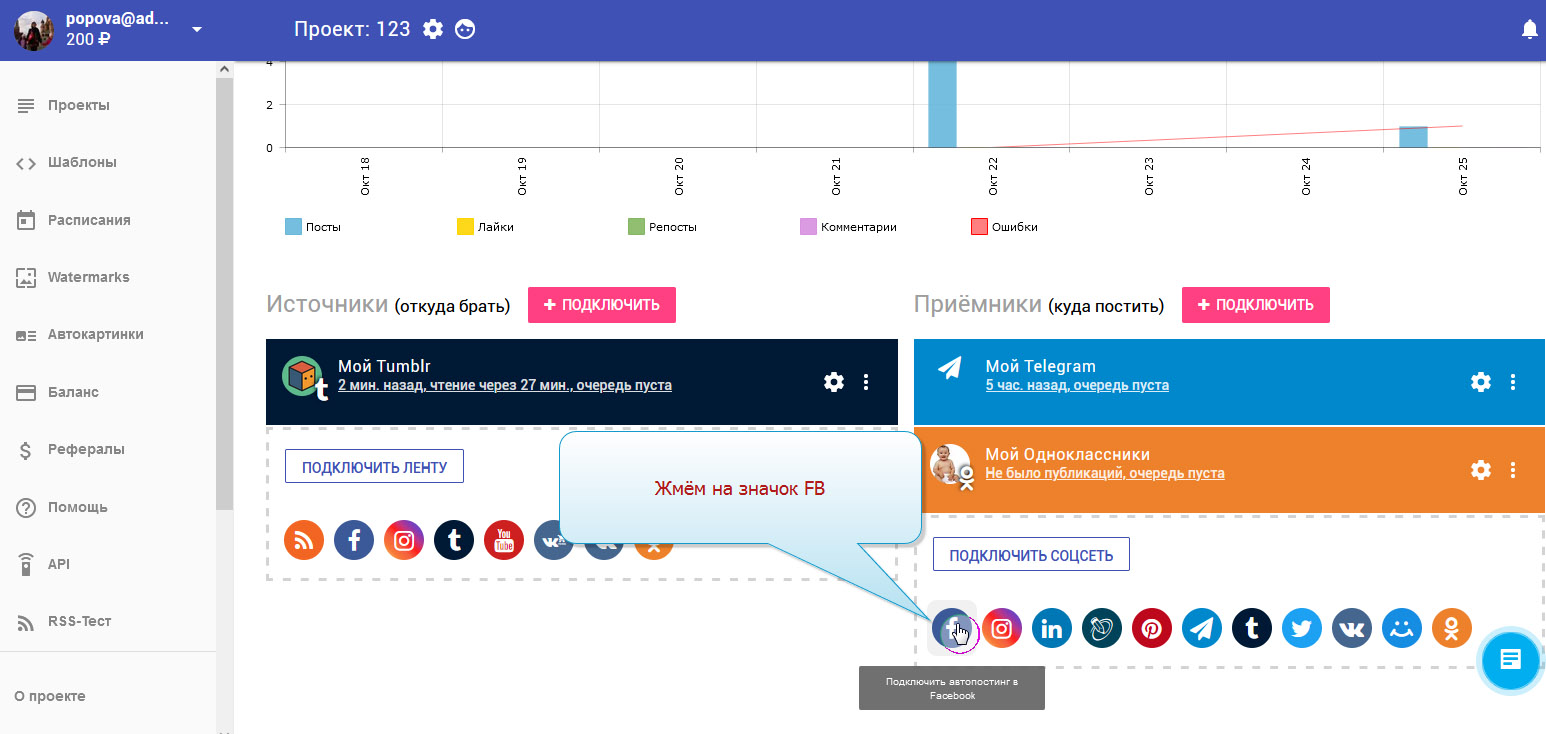Choose the Twitter icon in receivers

click(1301, 628)
